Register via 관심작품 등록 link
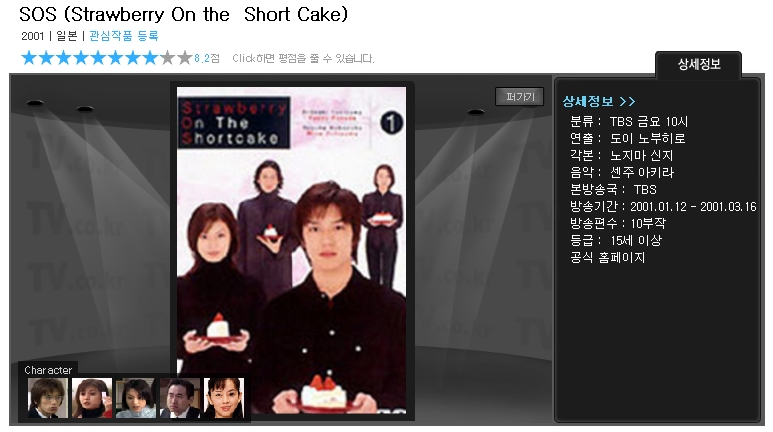This screenshot has height=432, width=773. (124, 36)
